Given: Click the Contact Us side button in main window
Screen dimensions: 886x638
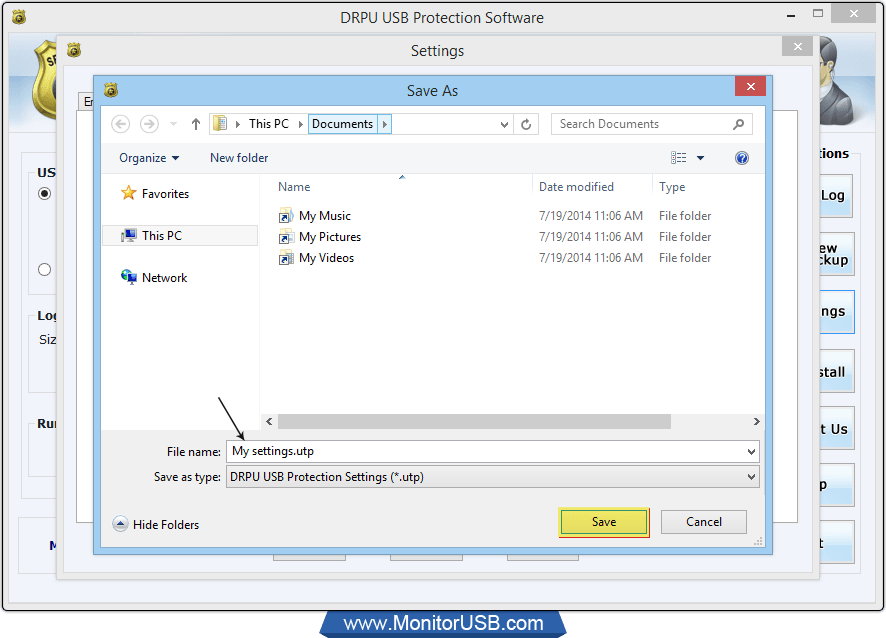Looking at the screenshot, I should [x=837, y=428].
